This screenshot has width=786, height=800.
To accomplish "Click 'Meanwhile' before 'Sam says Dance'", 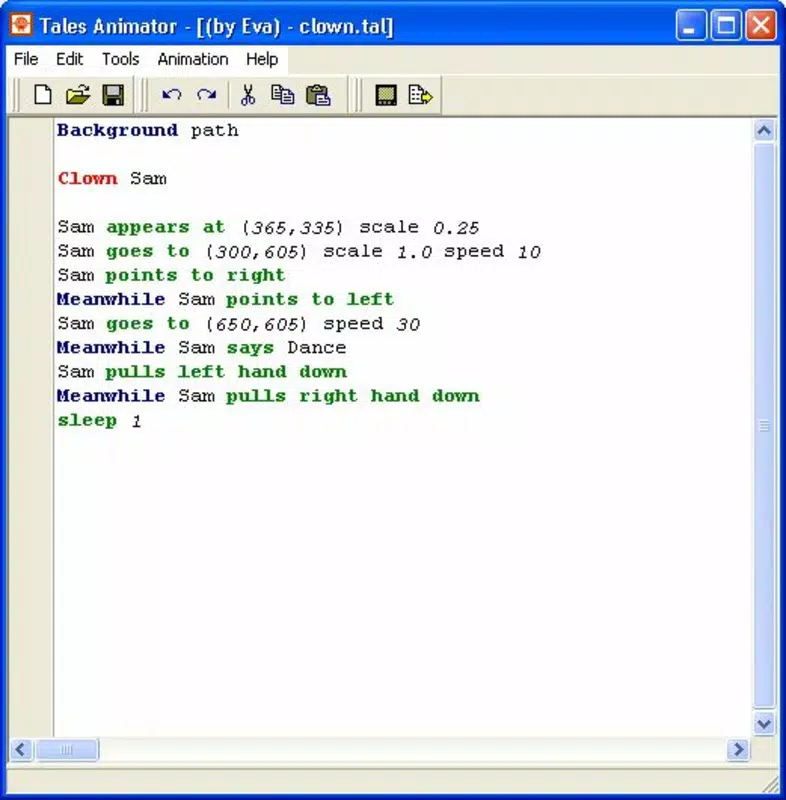I will 111,348.
